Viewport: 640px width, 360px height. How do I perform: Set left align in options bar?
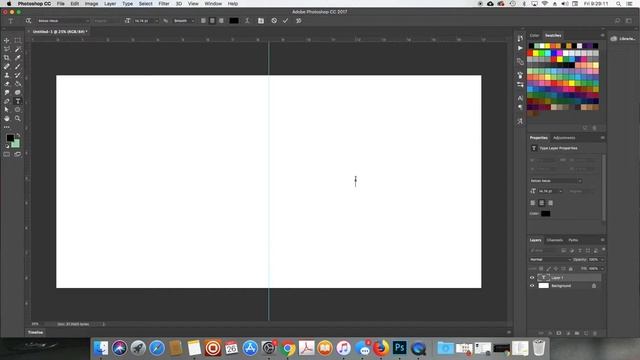click(x=203, y=20)
